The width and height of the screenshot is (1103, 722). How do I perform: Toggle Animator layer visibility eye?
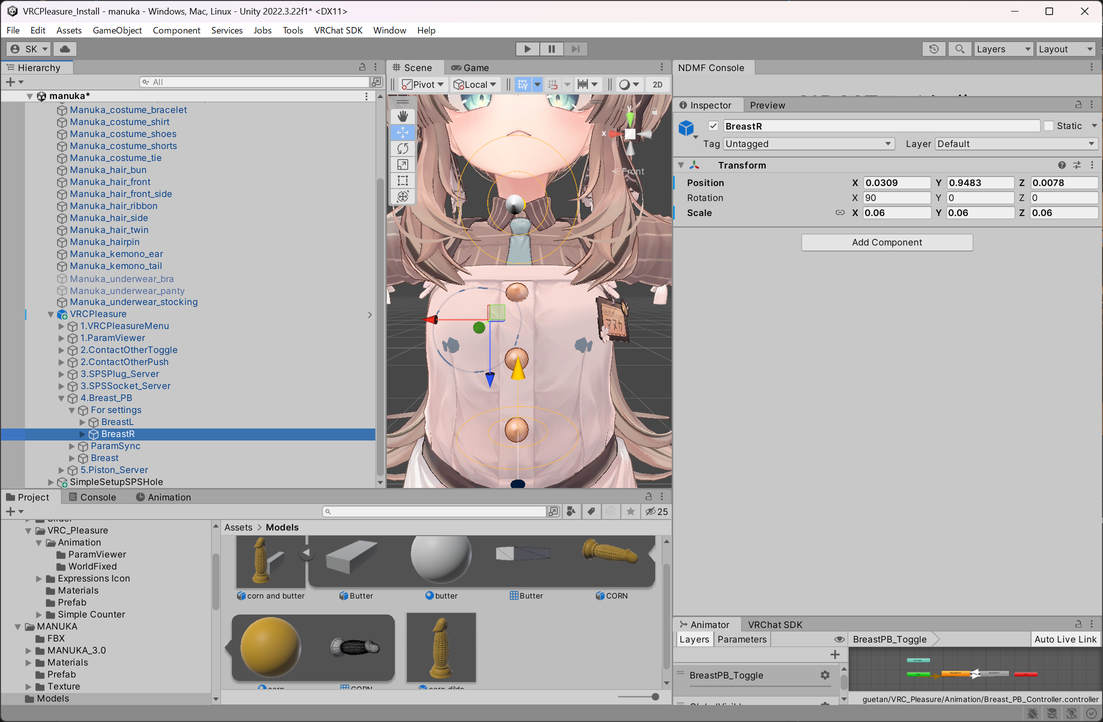839,640
